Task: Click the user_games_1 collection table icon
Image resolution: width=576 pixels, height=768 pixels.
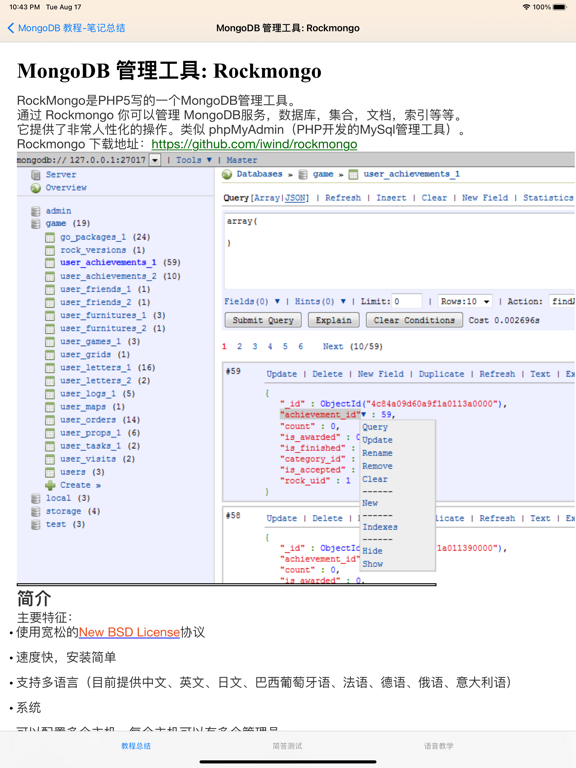Action: pos(50,341)
